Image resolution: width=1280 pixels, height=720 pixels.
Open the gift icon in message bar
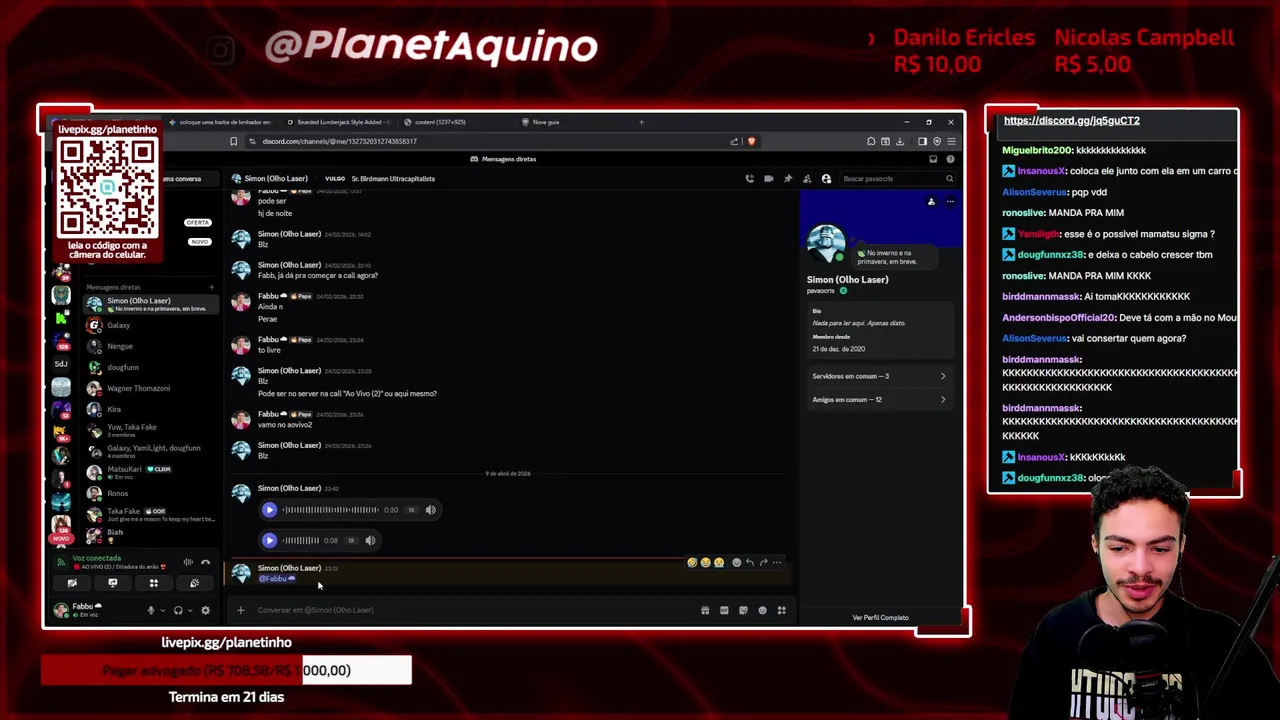click(x=705, y=610)
